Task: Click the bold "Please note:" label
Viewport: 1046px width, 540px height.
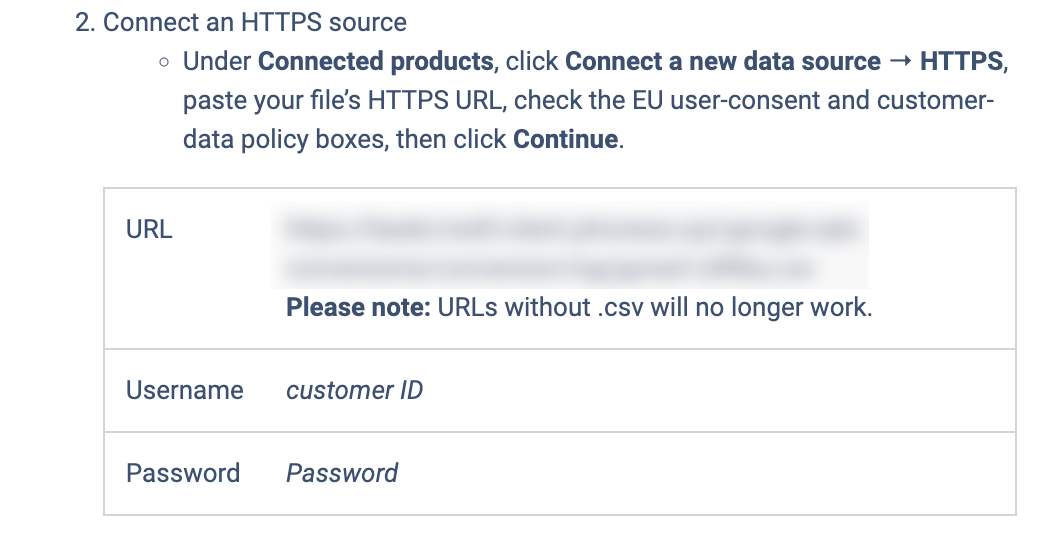Action: (x=358, y=308)
